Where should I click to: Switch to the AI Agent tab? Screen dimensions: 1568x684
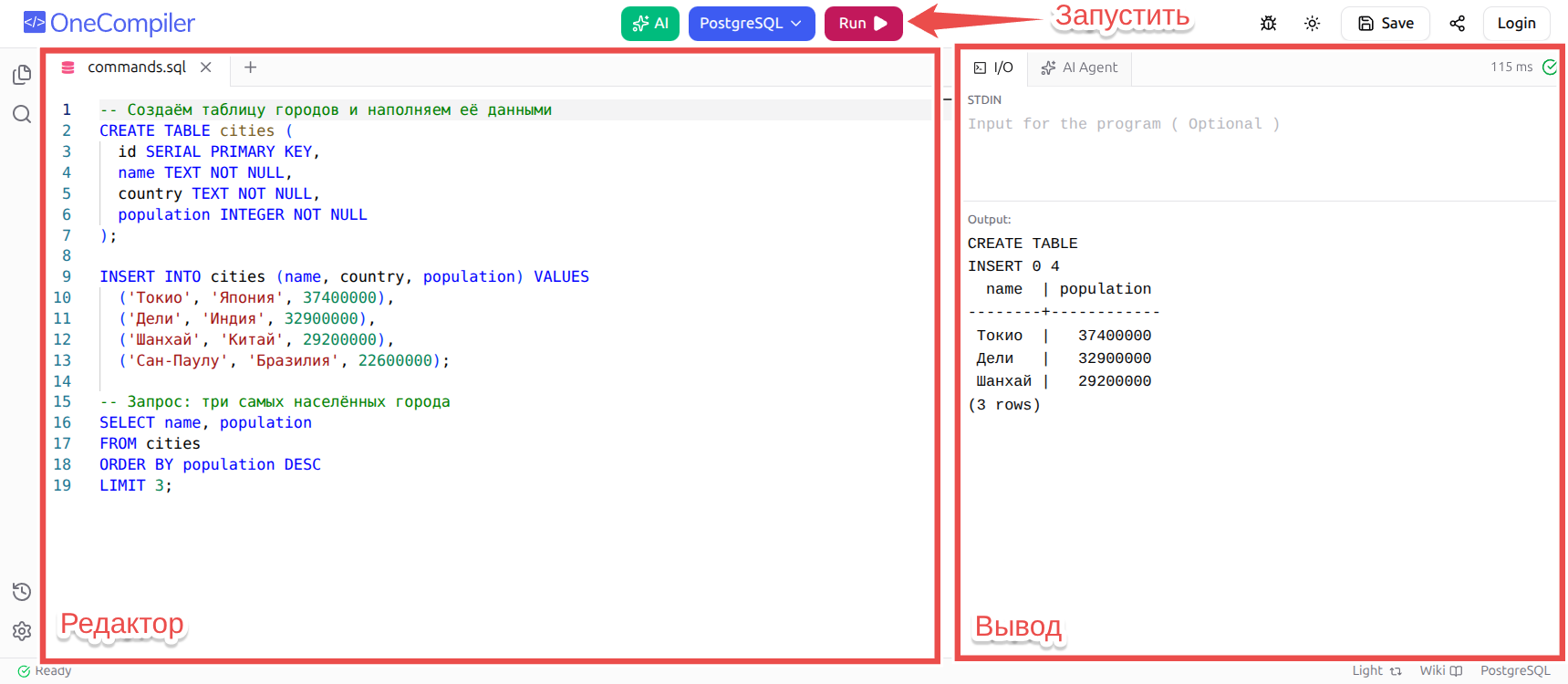point(1079,67)
